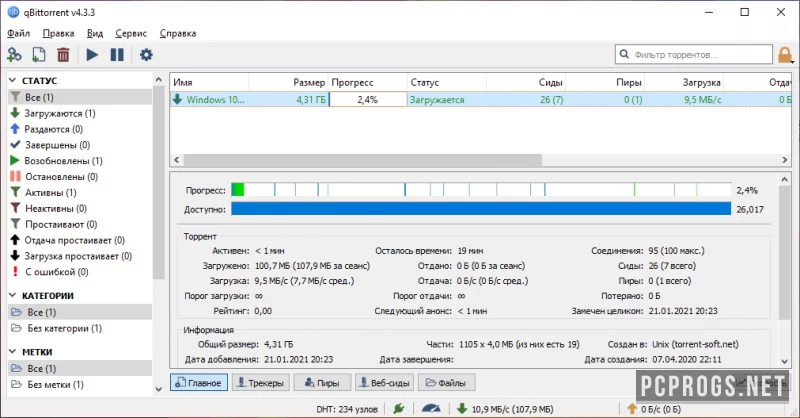Select the С ошибкой (0) filter
800x418 pixels.
coord(57,272)
